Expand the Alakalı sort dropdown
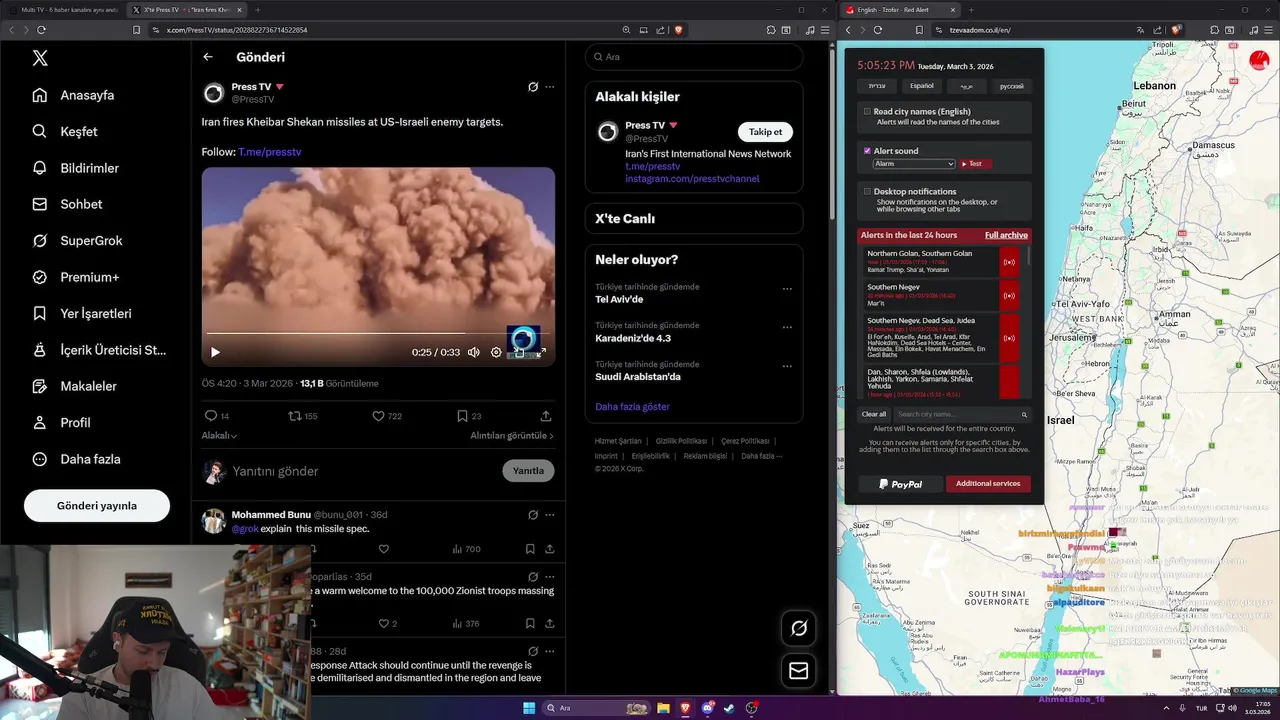 coord(219,436)
